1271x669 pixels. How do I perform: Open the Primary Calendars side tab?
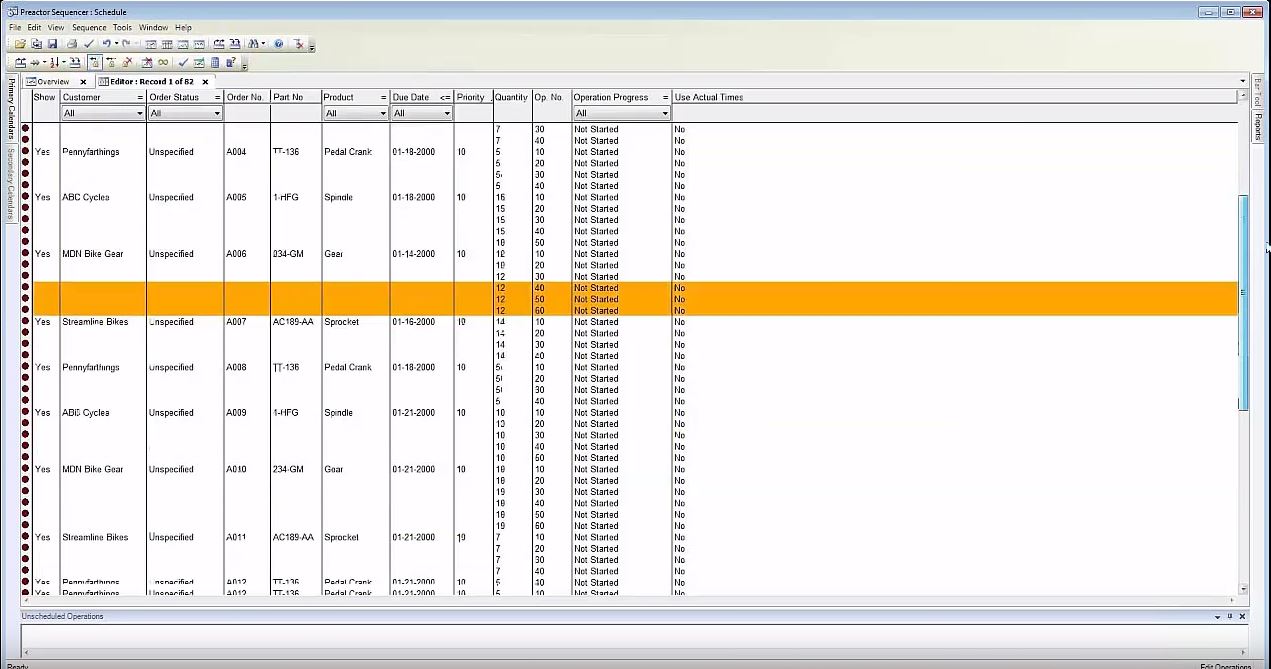coord(12,109)
